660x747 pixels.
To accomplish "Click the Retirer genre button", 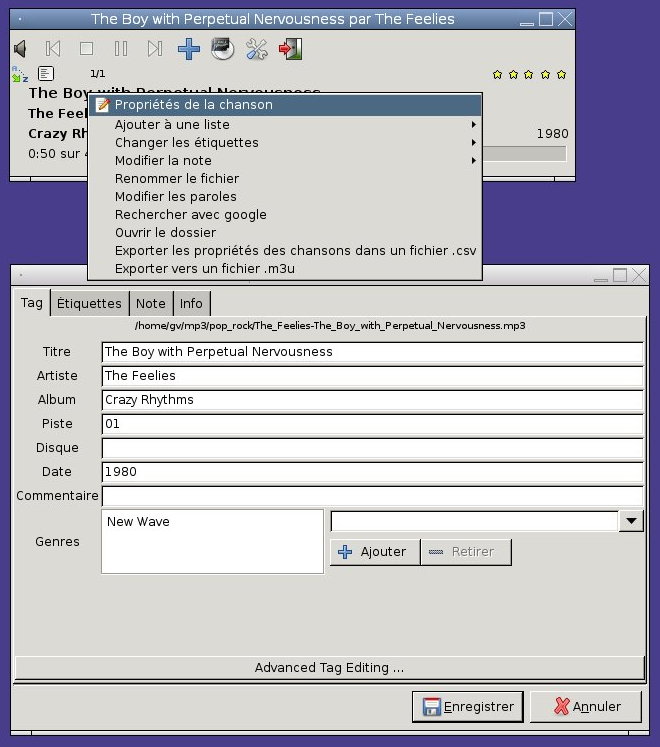I will click(x=466, y=552).
